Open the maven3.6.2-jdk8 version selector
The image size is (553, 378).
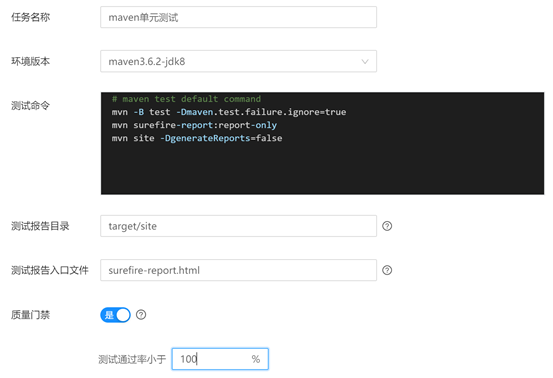(238, 61)
